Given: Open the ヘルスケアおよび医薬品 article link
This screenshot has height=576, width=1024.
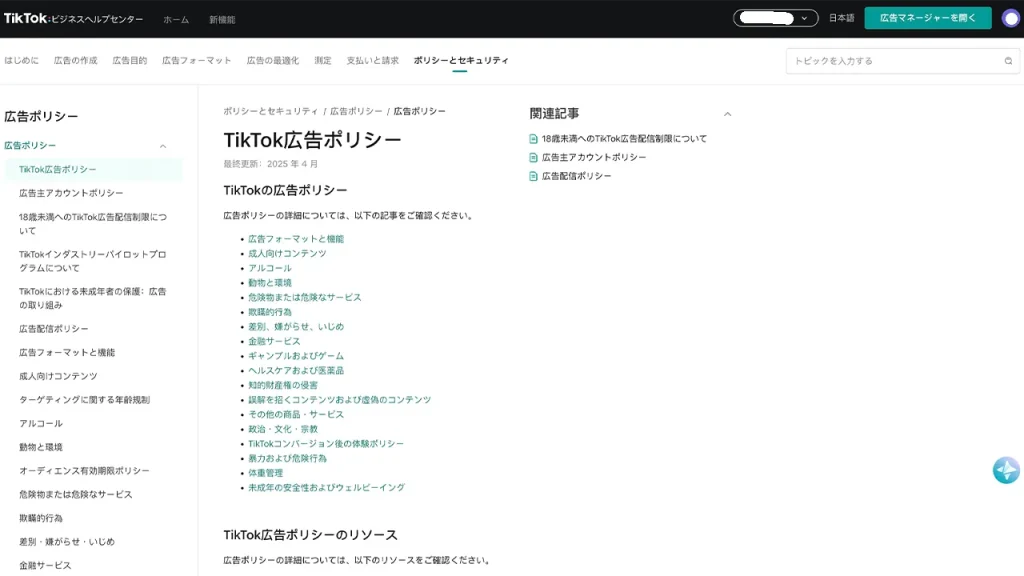Looking at the screenshot, I should pyautogui.click(x=296, y=370).
